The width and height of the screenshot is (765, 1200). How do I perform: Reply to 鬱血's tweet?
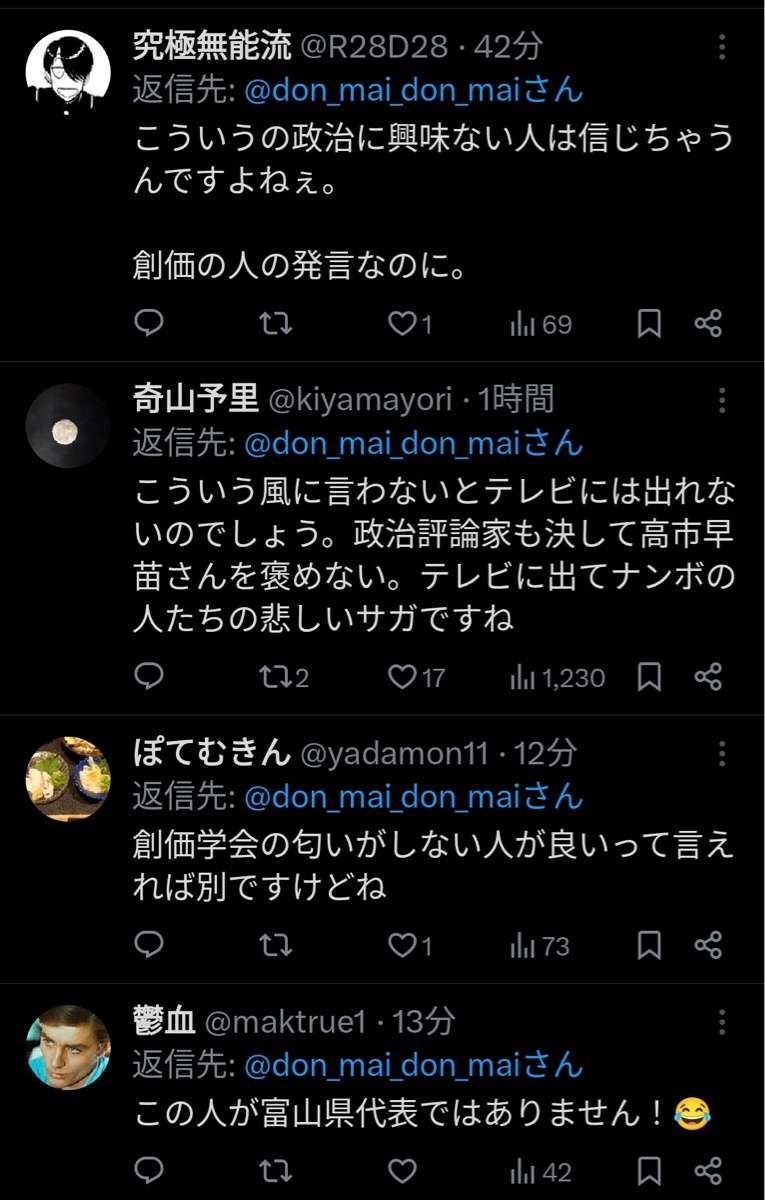(148, 1170)
